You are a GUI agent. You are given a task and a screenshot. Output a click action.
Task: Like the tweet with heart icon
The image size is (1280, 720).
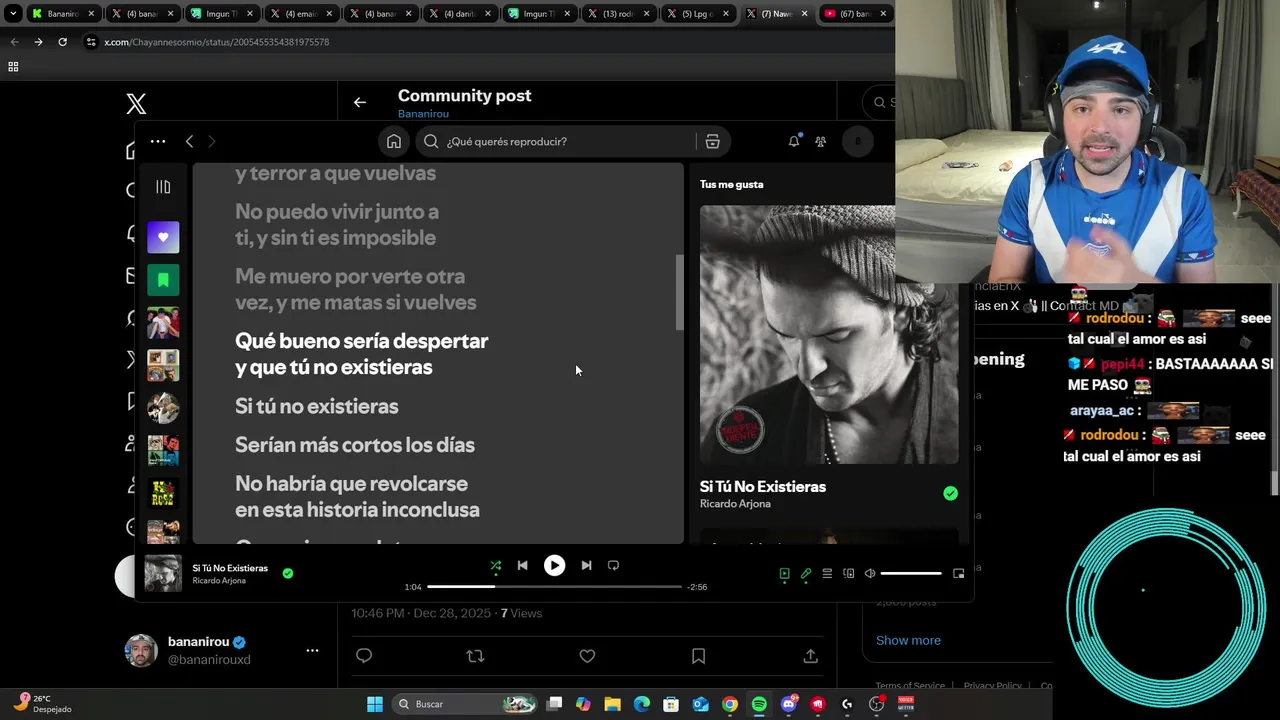(x=587, y=656)
